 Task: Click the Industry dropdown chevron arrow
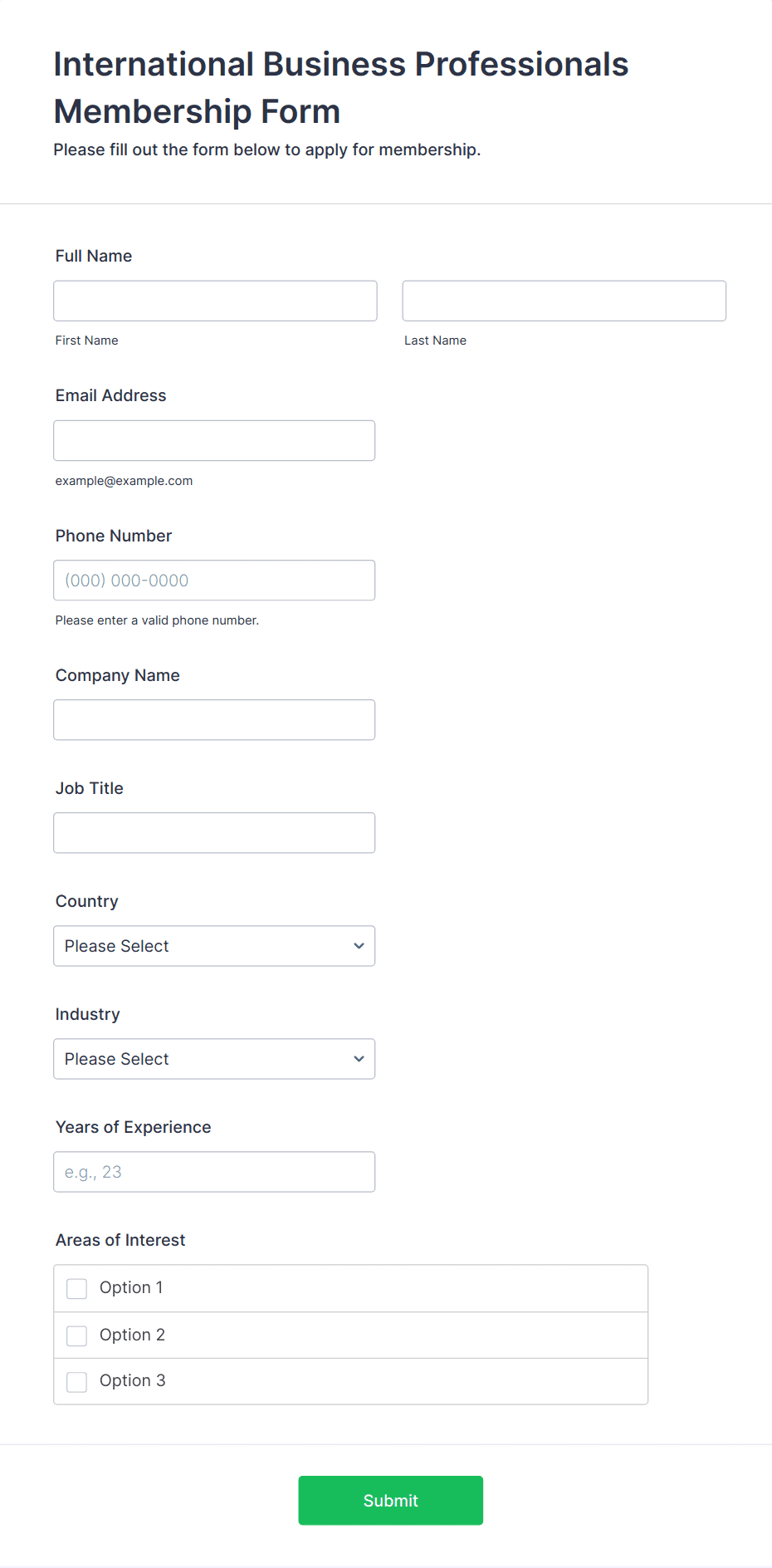tap(359, 1059)
